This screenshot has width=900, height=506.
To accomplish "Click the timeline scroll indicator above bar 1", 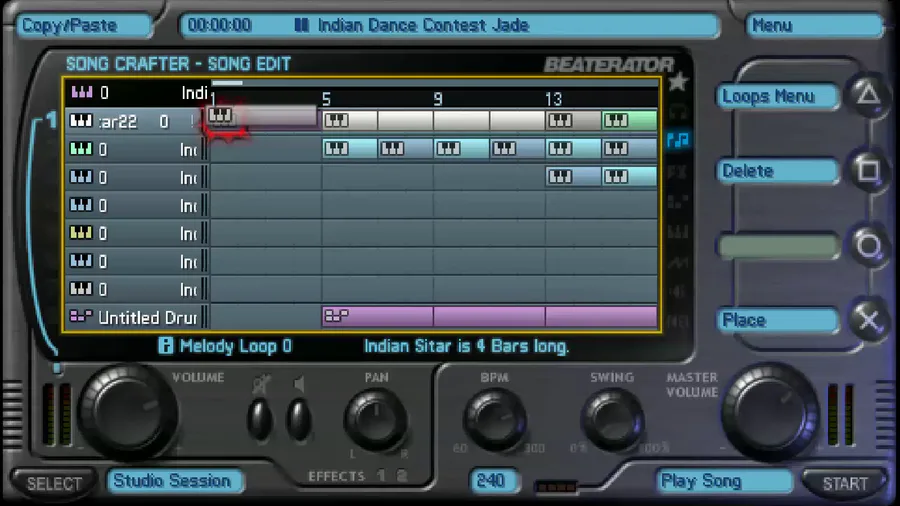I will point(227,83).
